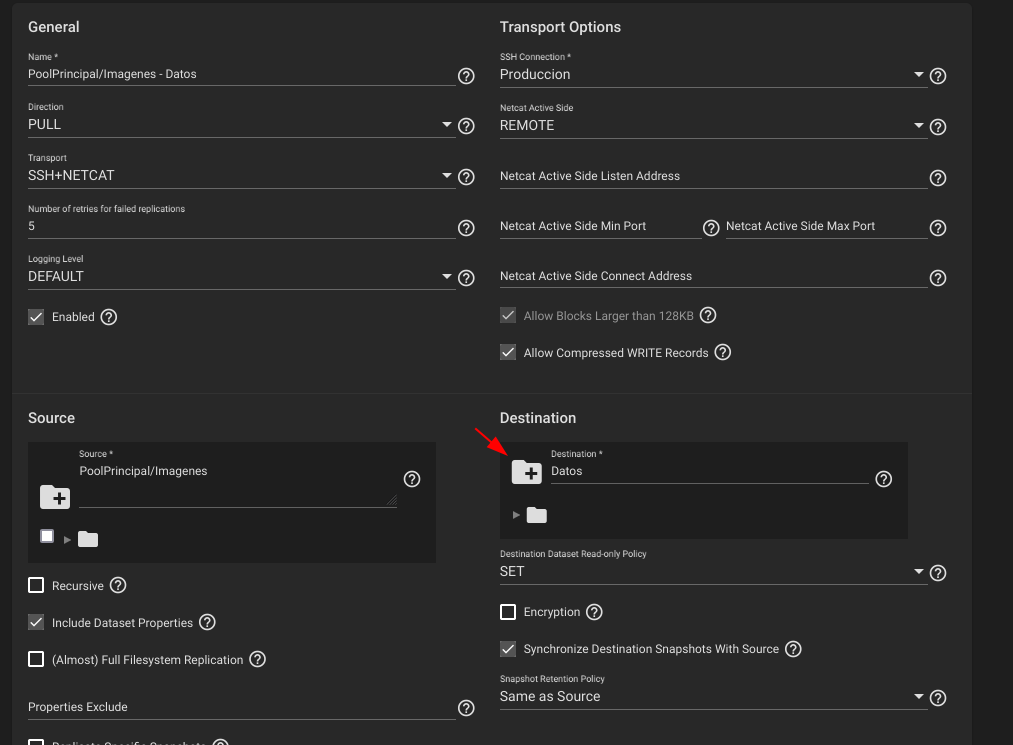The width and height of the screenshot is (1013, 745).
Task: Open help for Netcat Active Side dropdown
Action: click(x=937, y=127)
